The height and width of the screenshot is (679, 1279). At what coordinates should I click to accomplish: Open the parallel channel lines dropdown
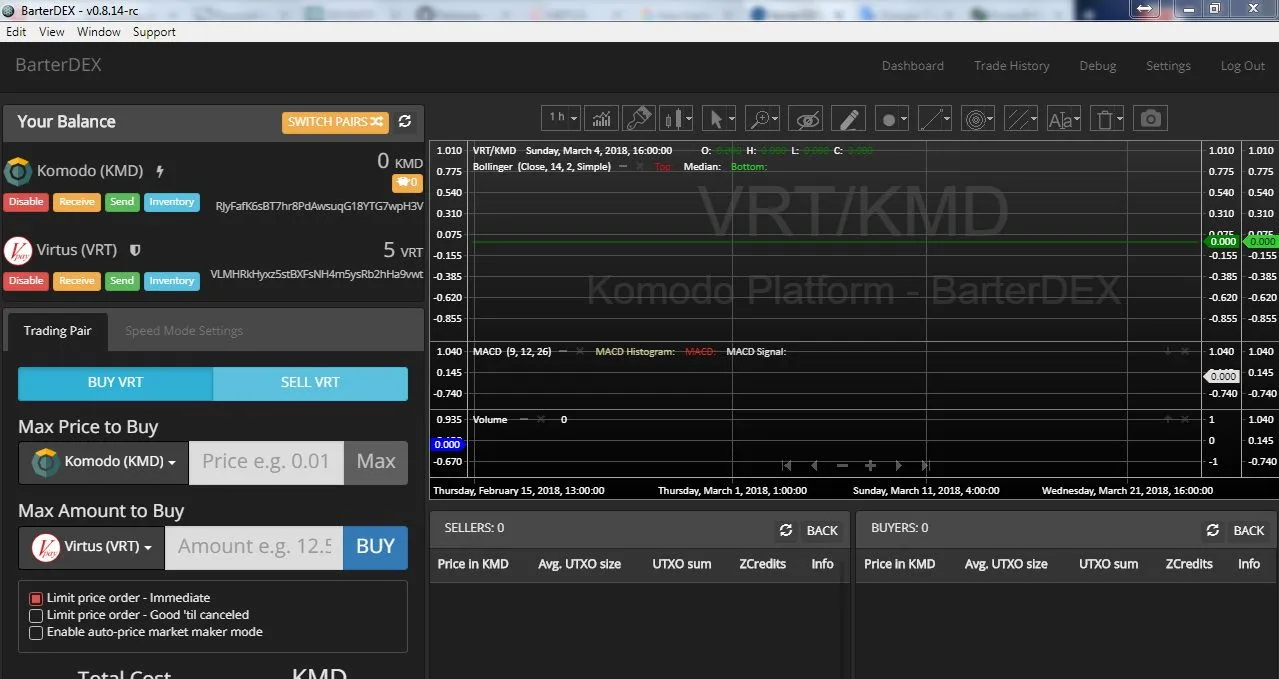coord(1021,119)
